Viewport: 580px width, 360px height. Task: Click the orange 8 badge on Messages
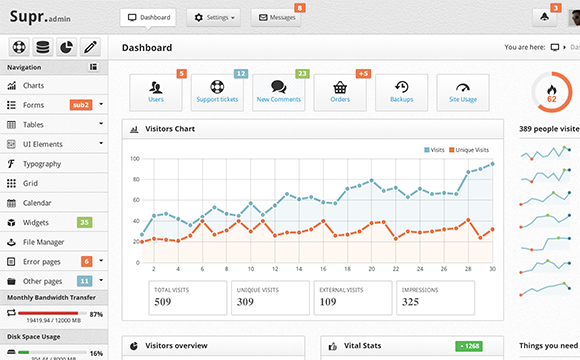point(300,8)
